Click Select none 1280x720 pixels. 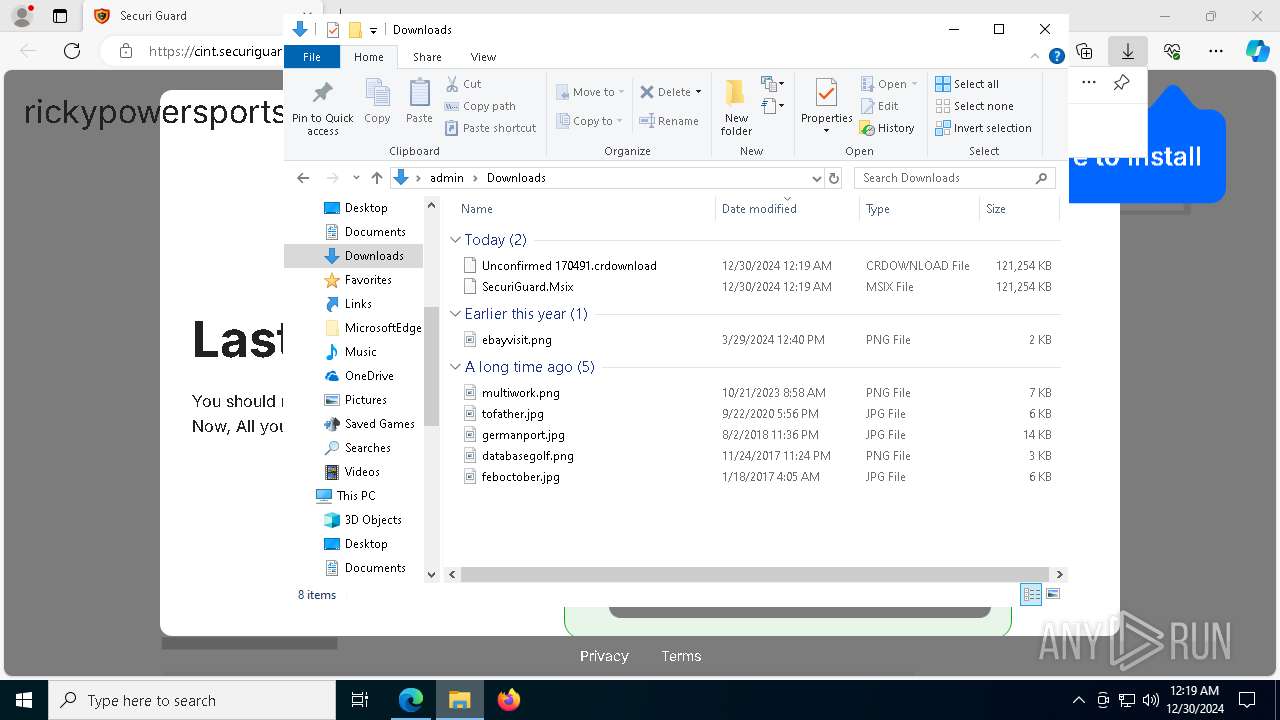(x=974, y=106)
